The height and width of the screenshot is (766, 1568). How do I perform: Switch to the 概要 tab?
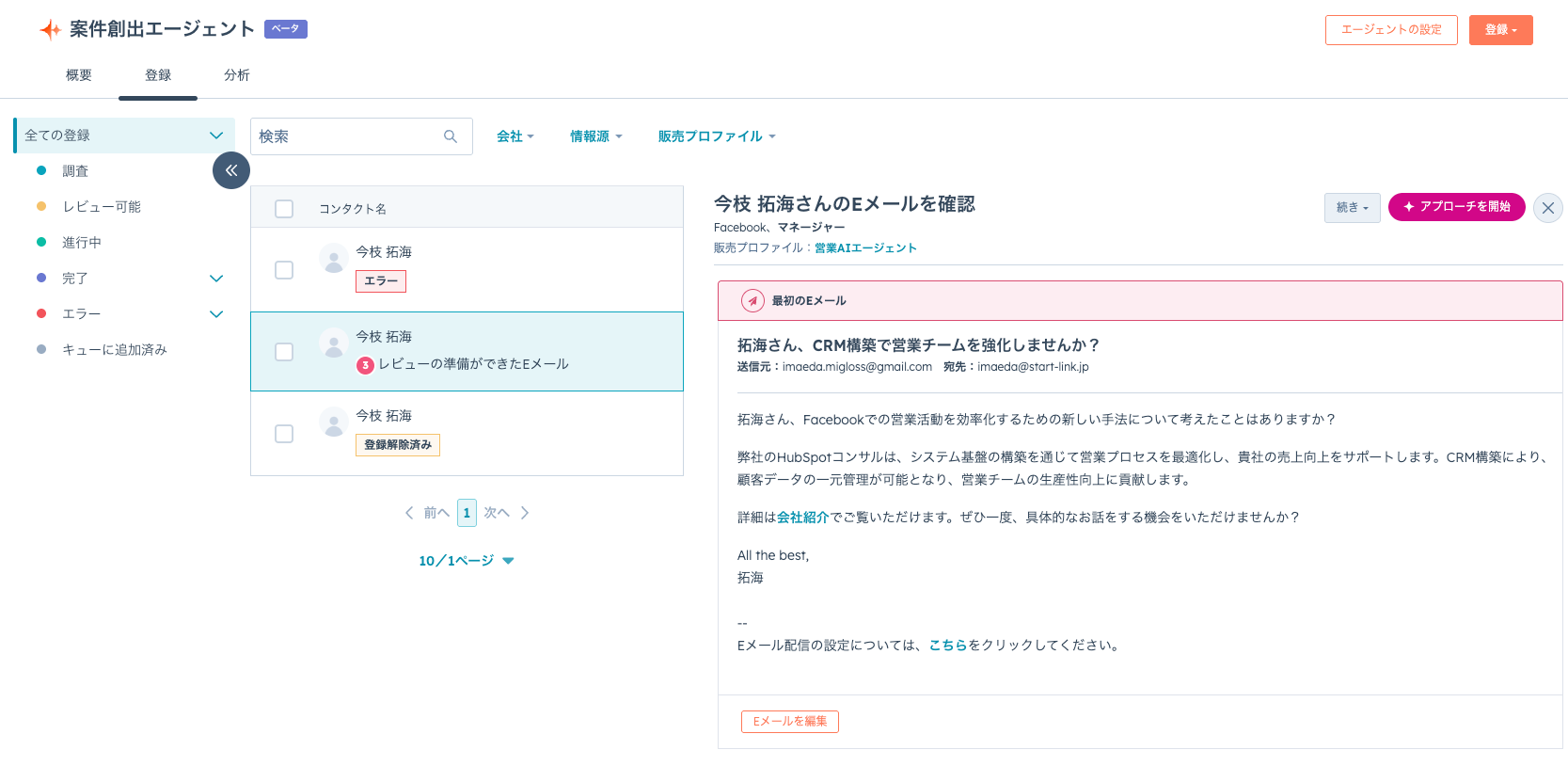point(79,75)
